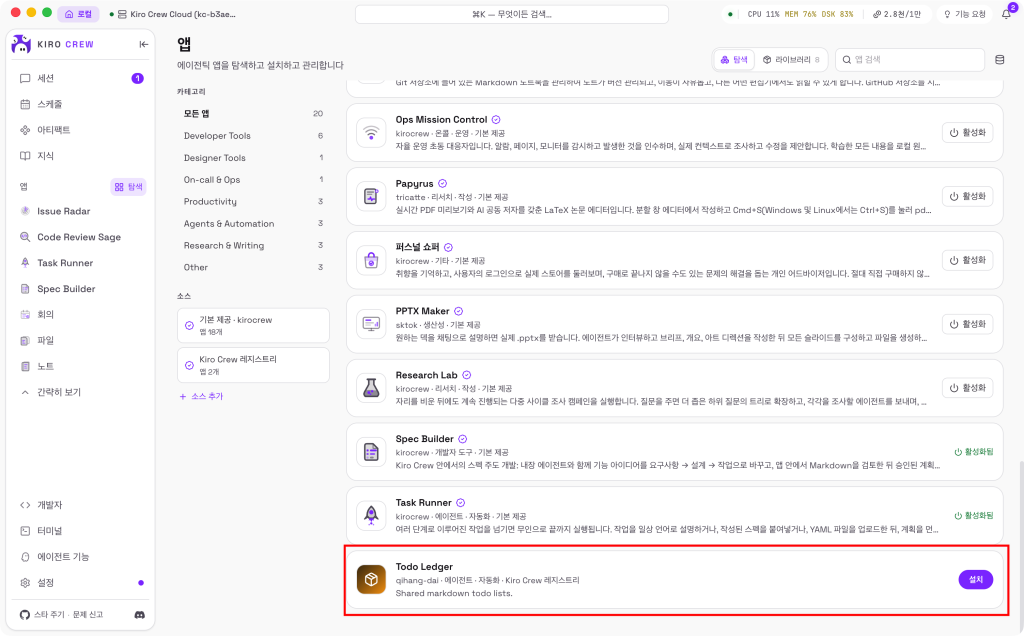
Task: Open the 세션 sidebar item
Action: click(80, 78)
